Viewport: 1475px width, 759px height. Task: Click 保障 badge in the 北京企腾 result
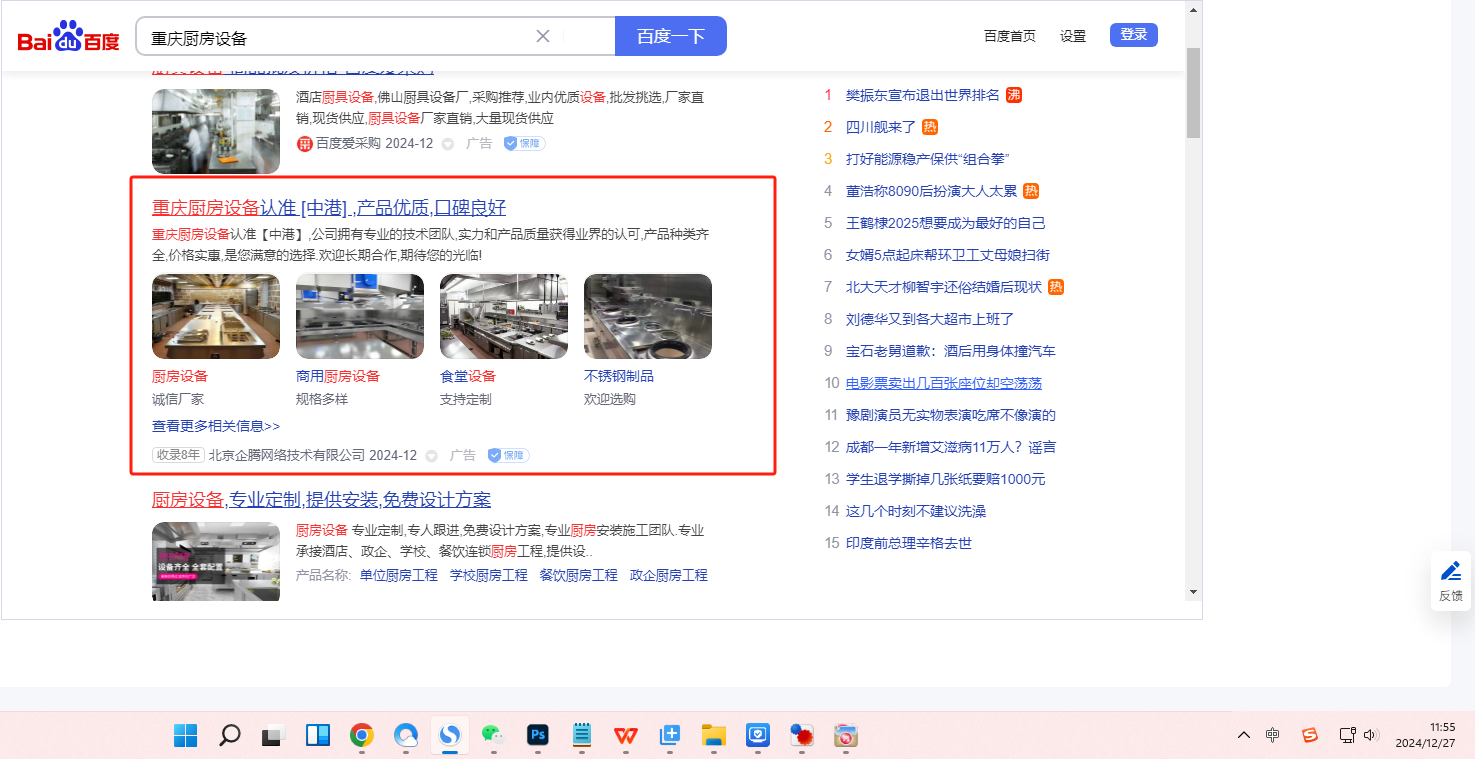pos(508,455)
